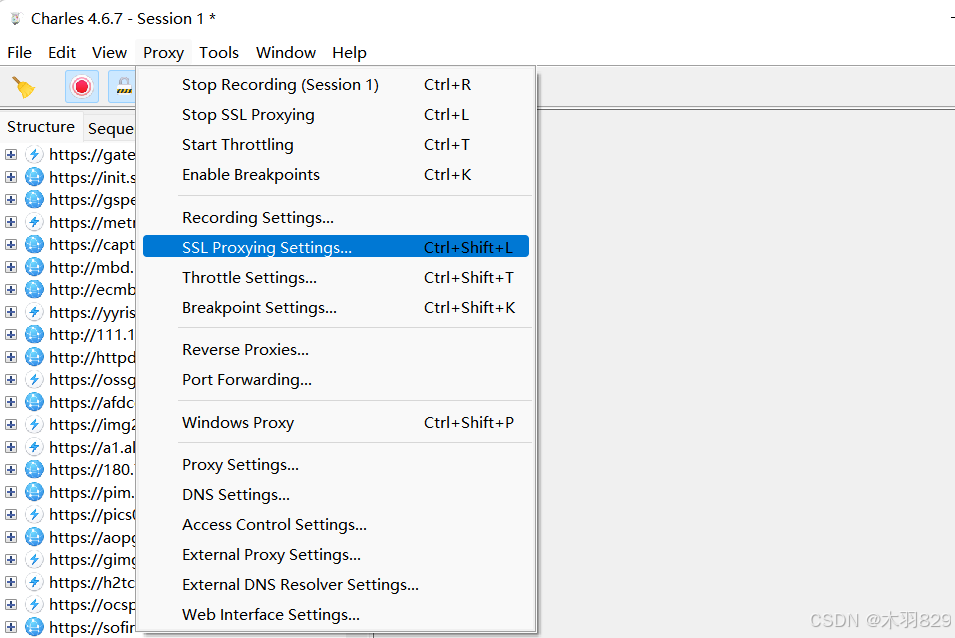Open DNS Settings...
The height and width of the screenshot is (638, 955).
pyautogui.click(x=336, y=494)
